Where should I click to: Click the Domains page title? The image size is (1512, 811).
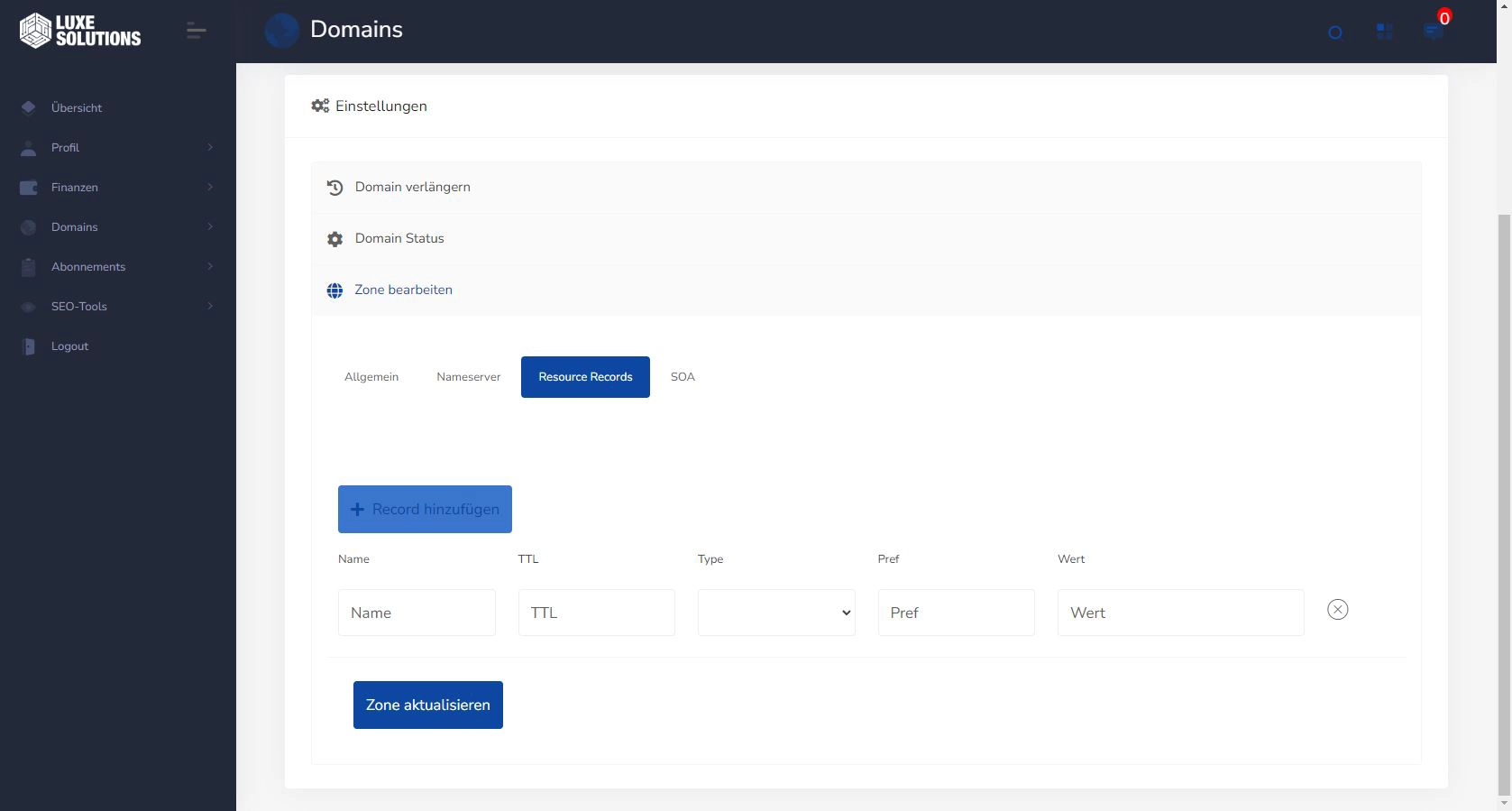point(356,30)
